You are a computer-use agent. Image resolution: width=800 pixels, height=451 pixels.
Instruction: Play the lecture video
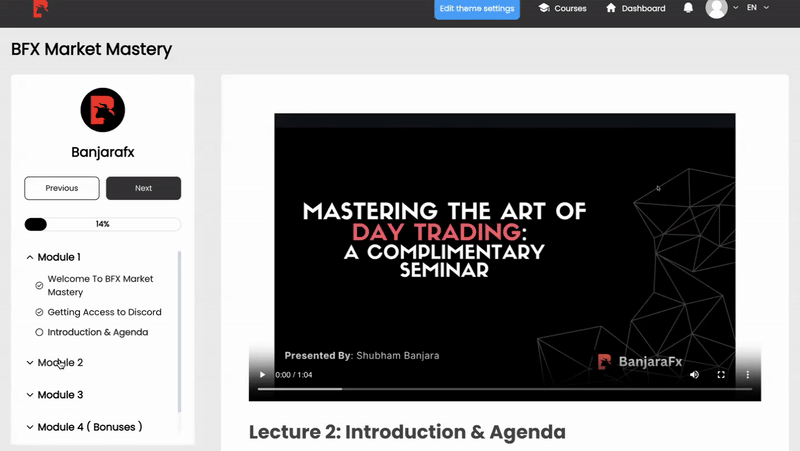[262, 374]
